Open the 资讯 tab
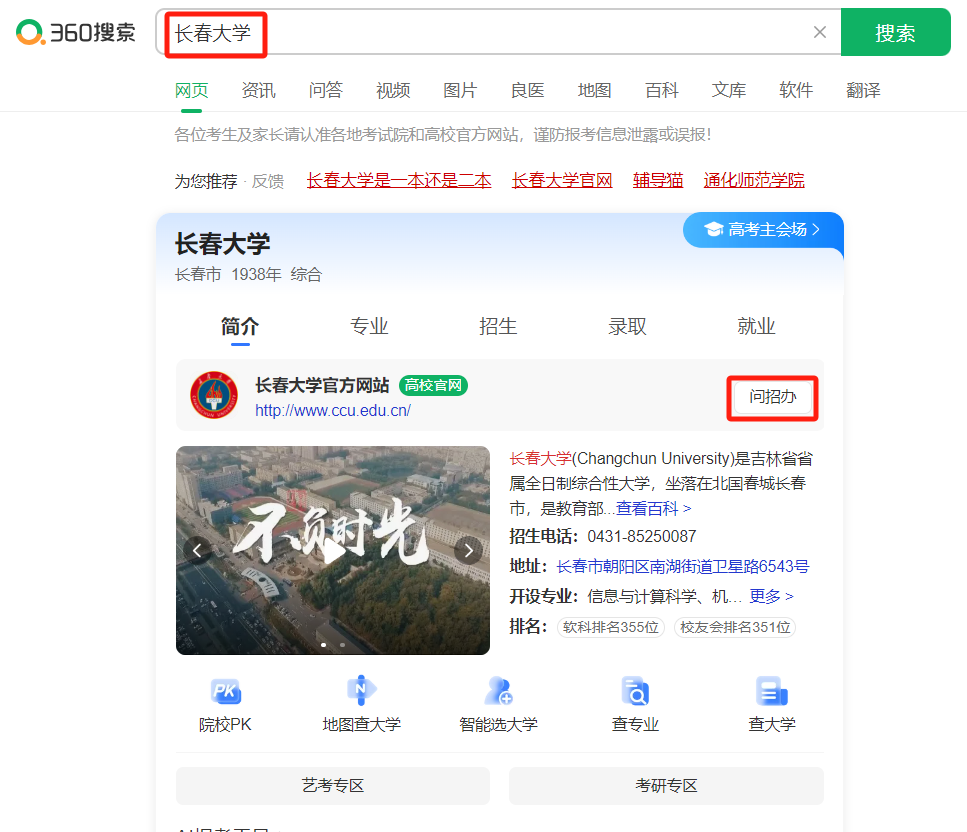Viewport: 967px width, 832px height. 258,91
